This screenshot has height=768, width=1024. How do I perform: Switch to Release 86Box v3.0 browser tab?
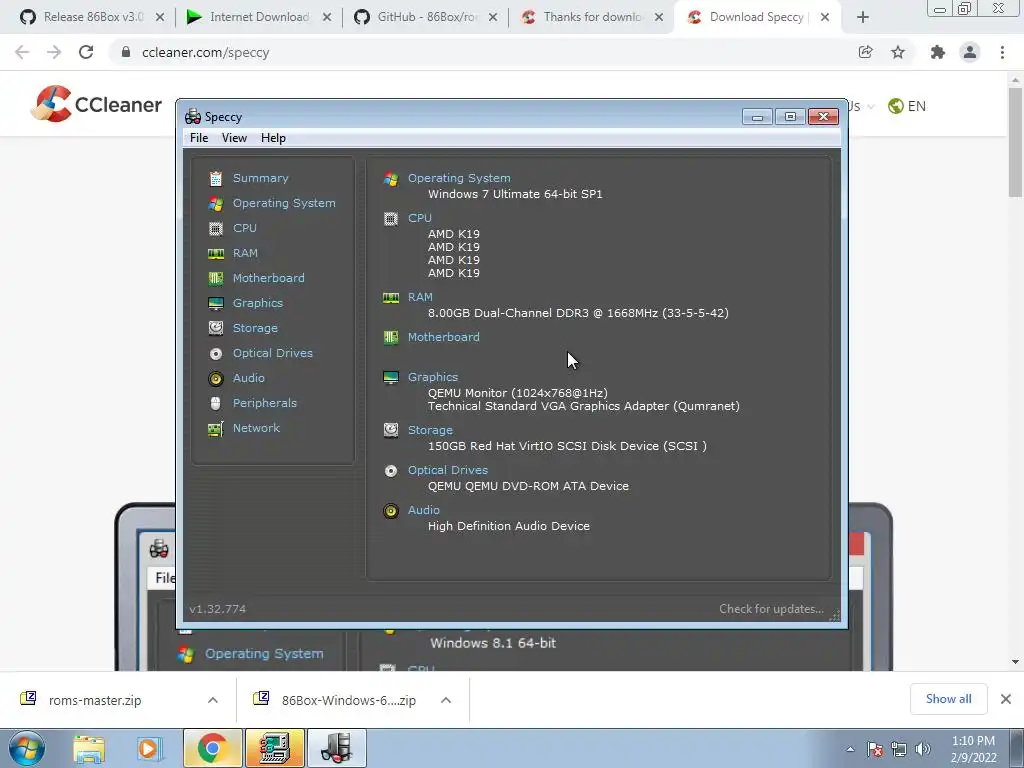[91, 17]
